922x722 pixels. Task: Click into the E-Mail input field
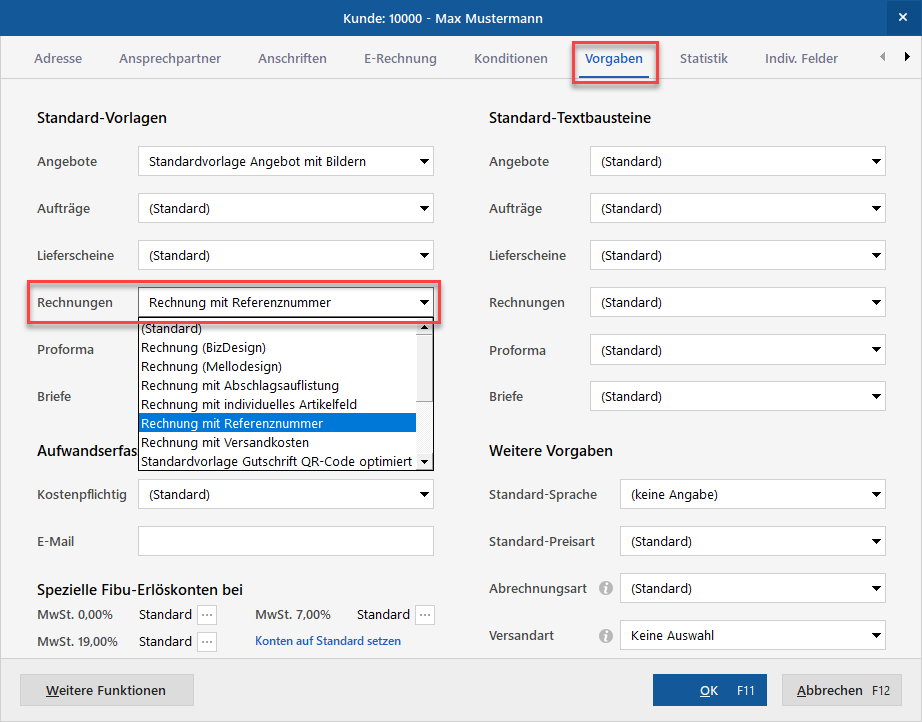[285, 542]
